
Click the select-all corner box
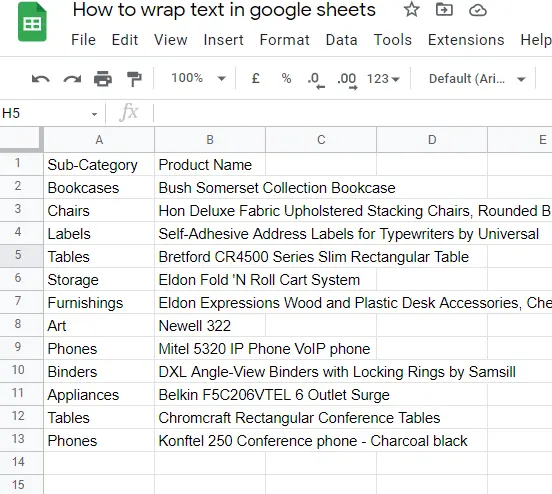21,139
